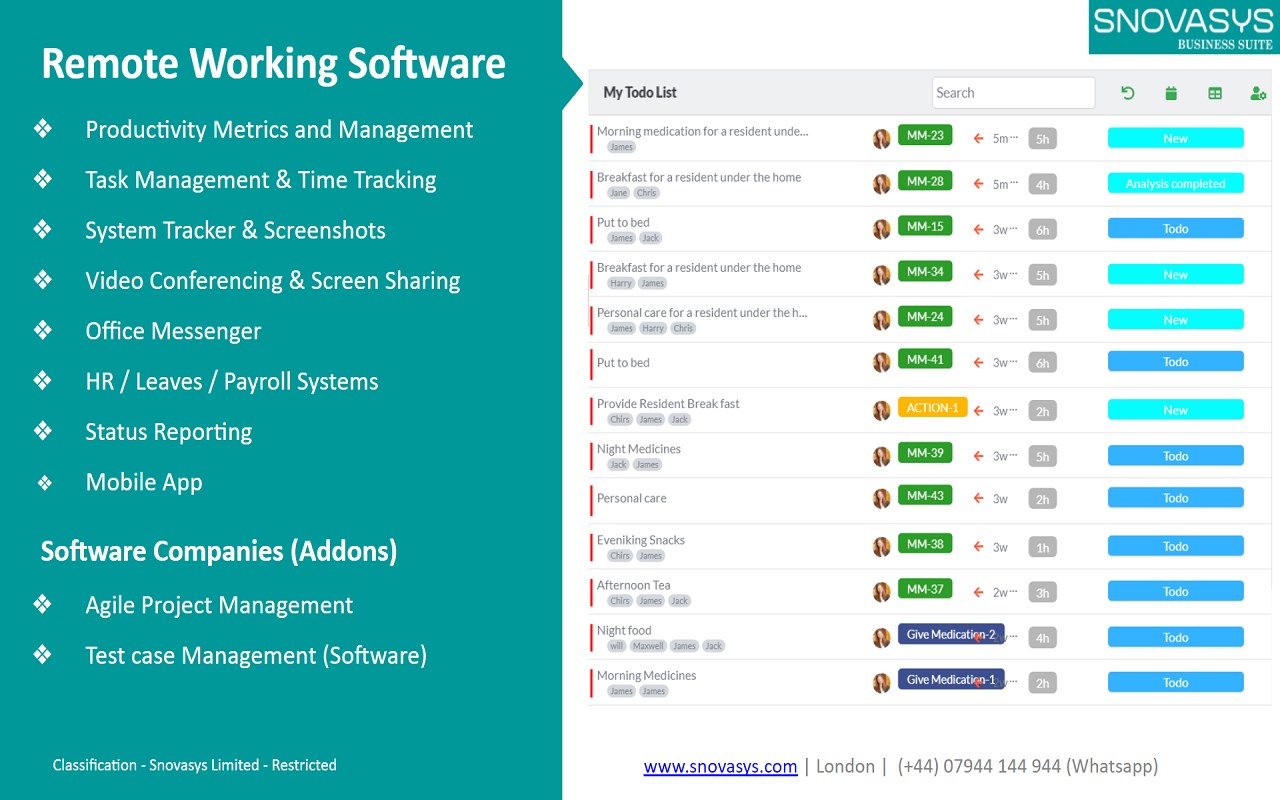Screen dimensions: 1280x800
Task: Click the MM-28 task ID badge
Action: pos(925,181)
